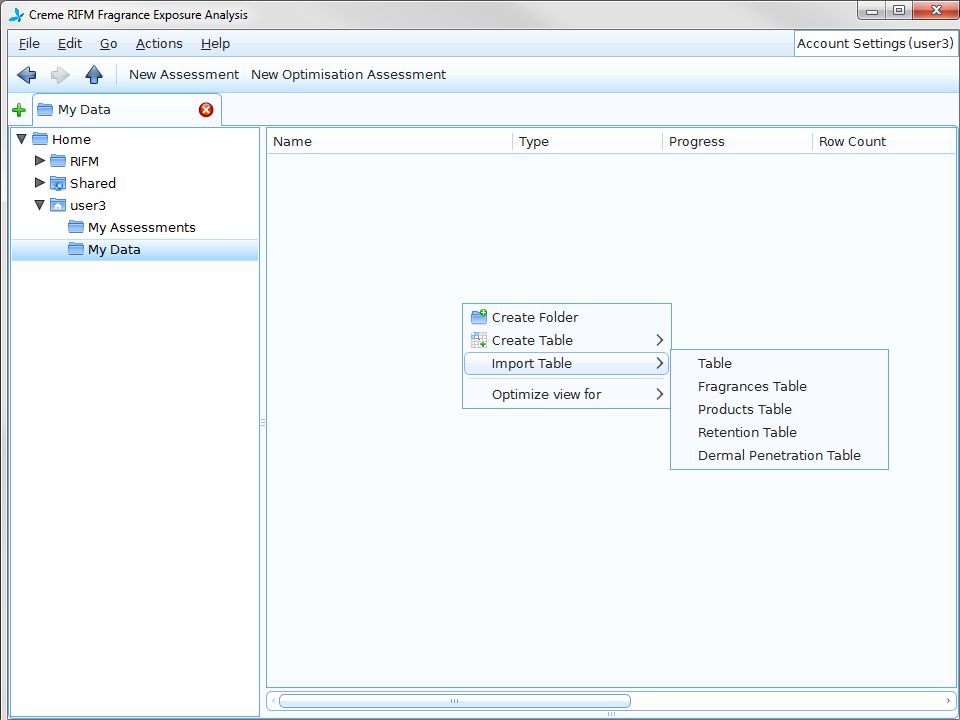Viewport: 960px width, 720px height.
Task: Click the scrollbar left arrow
Action: pos(274,700)
